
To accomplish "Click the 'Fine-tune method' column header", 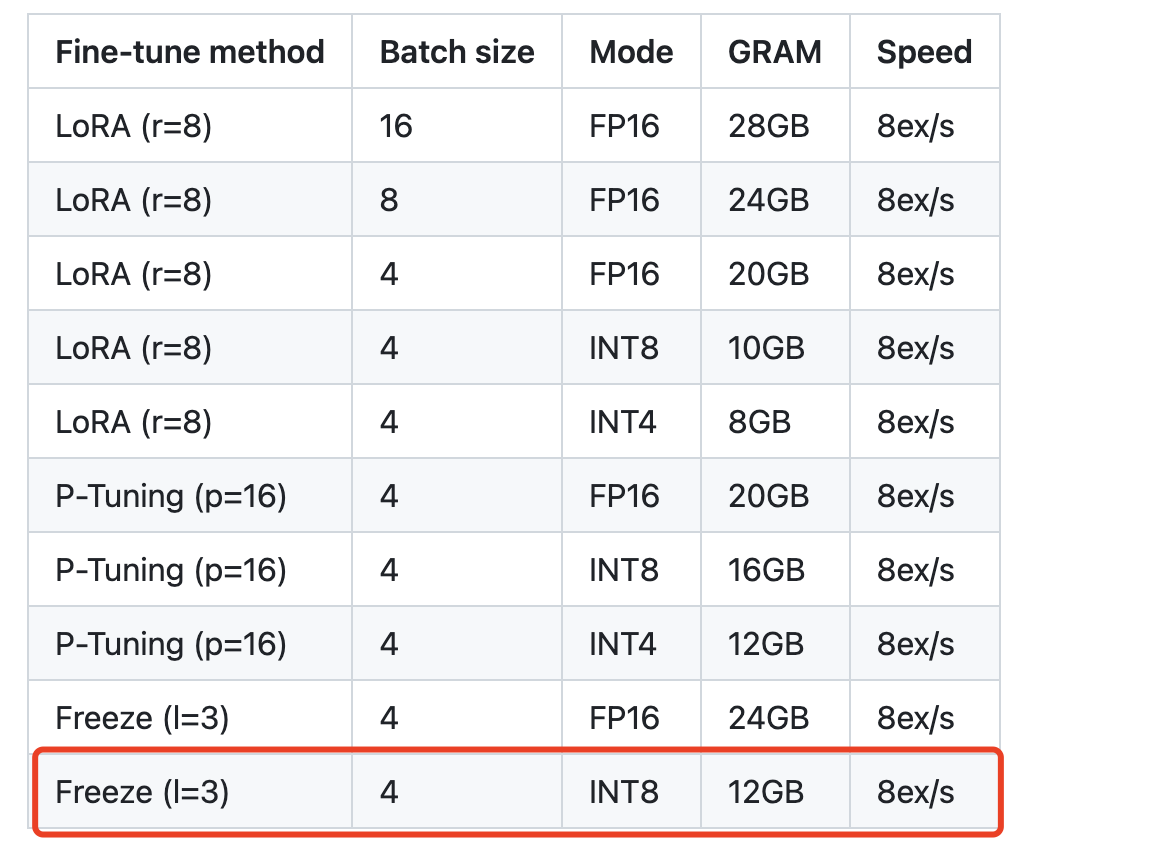I will (190, 52).
